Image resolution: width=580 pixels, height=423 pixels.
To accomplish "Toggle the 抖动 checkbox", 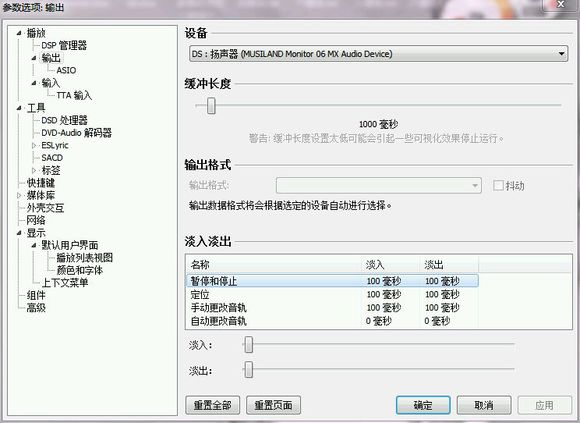I will click(498, 185).
